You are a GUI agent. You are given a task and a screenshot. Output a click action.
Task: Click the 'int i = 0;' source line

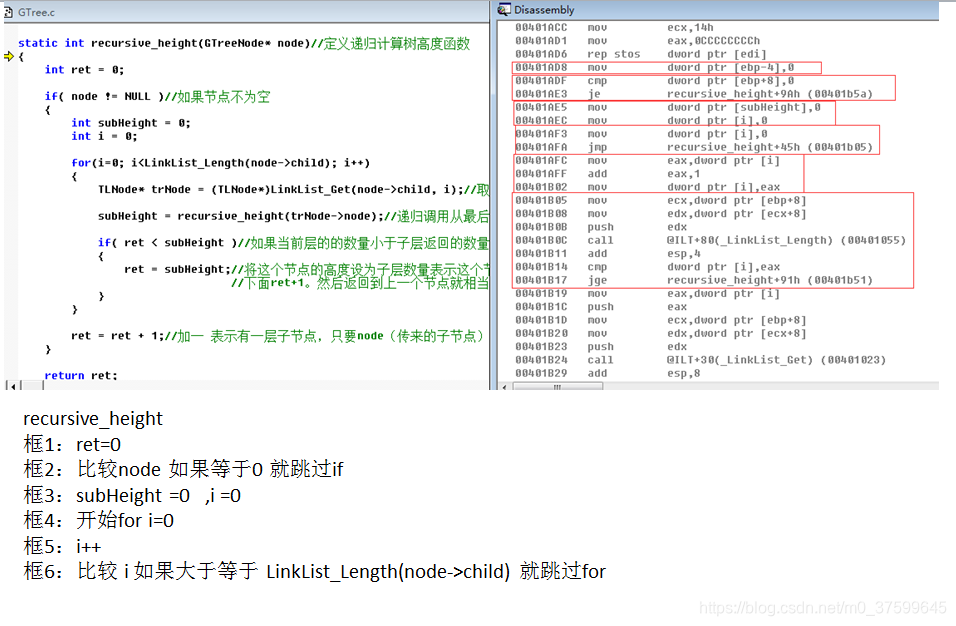(104, 137)
